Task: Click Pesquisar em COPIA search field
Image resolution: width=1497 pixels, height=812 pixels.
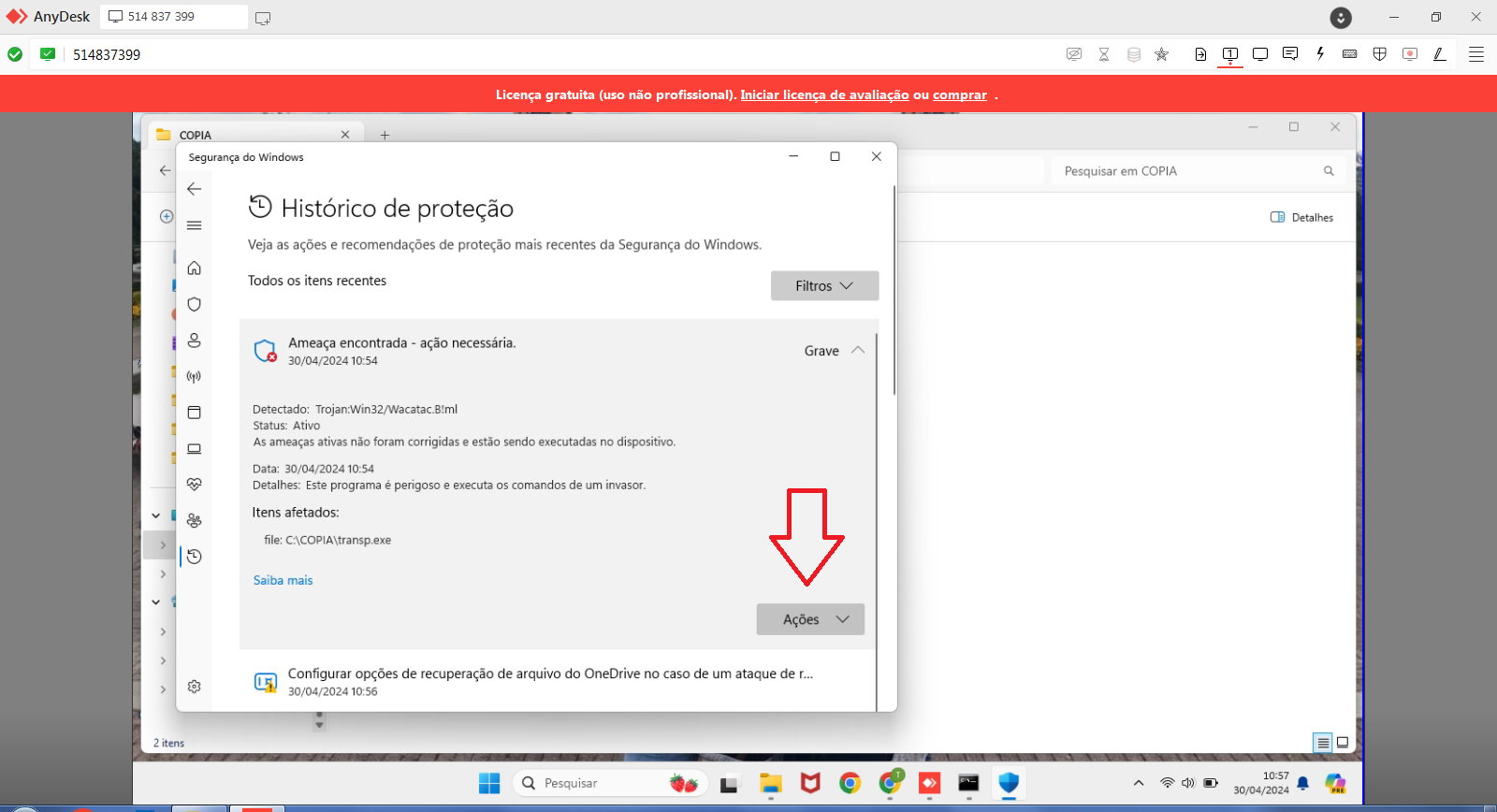Action: pos(1198,171)
